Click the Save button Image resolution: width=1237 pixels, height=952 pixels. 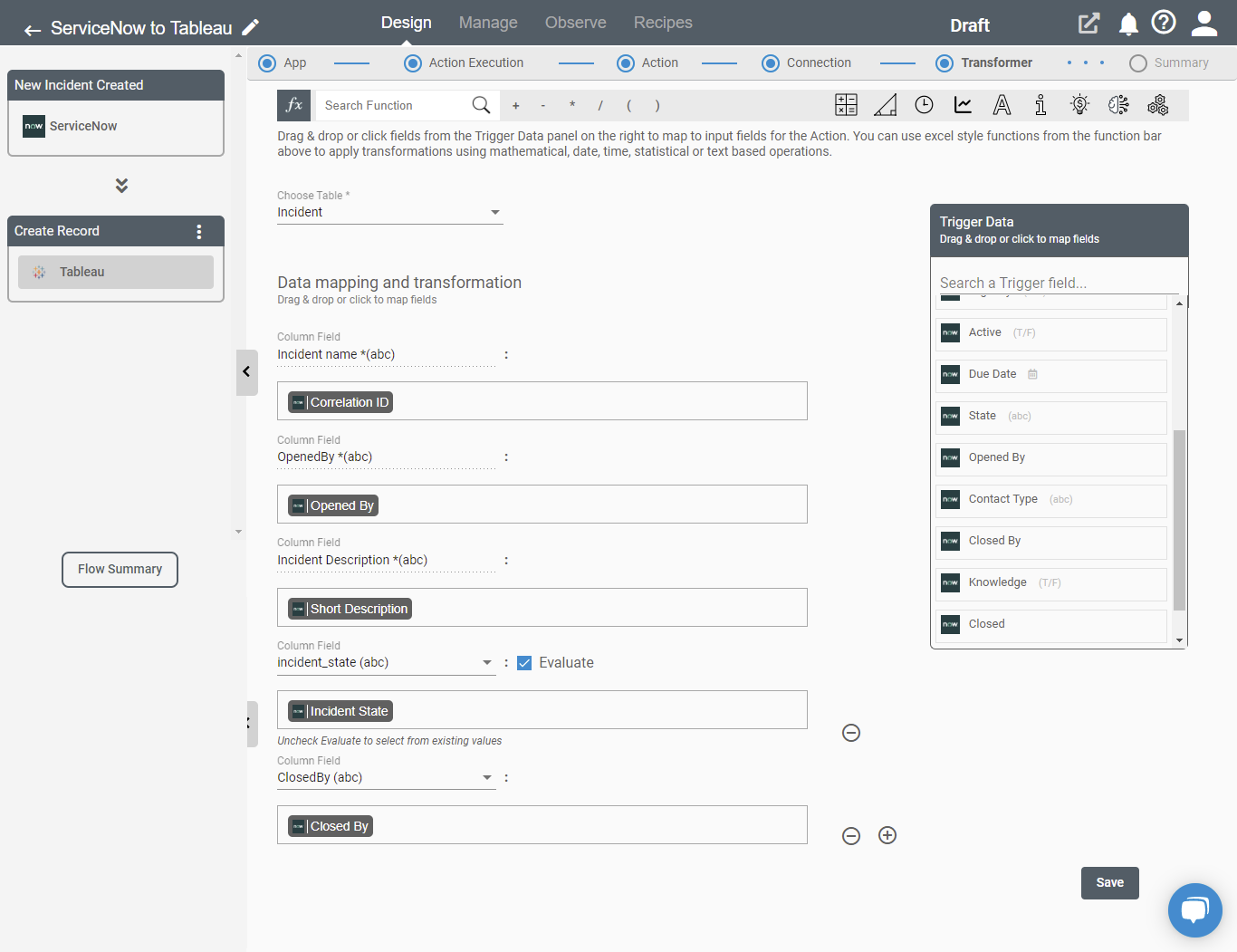1110,883
